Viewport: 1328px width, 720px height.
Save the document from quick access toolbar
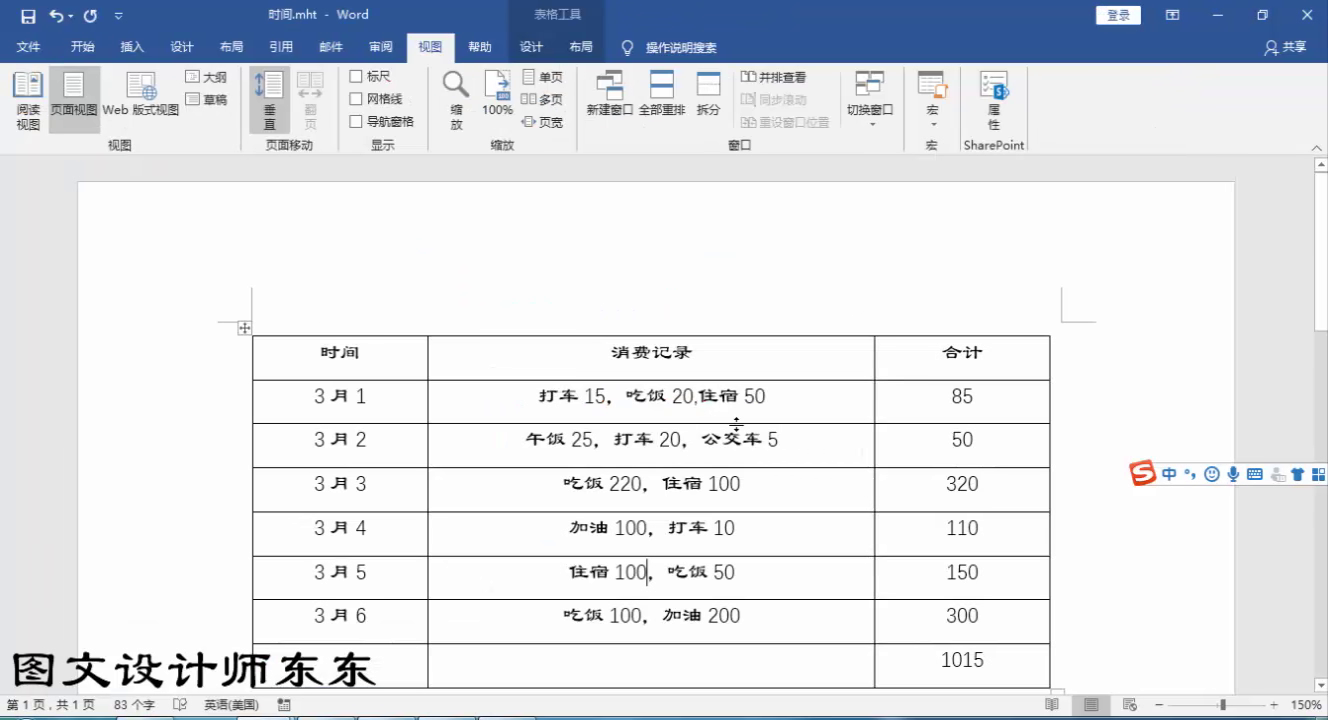pos(28,15)
